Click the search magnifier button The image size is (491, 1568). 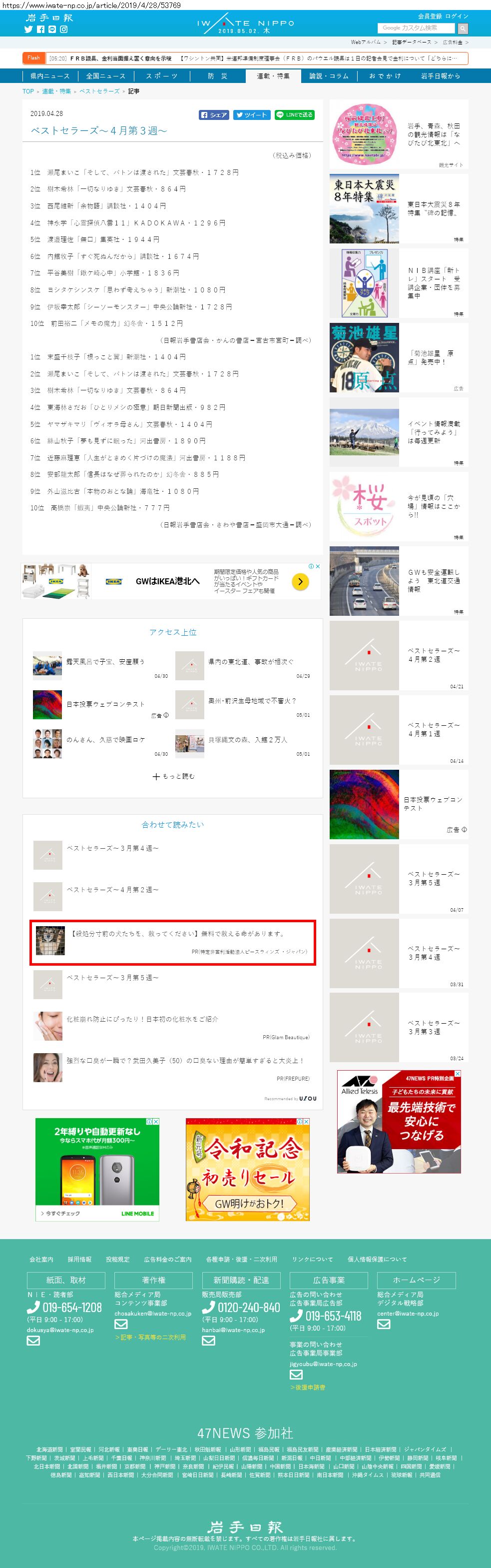coord(463,28)
